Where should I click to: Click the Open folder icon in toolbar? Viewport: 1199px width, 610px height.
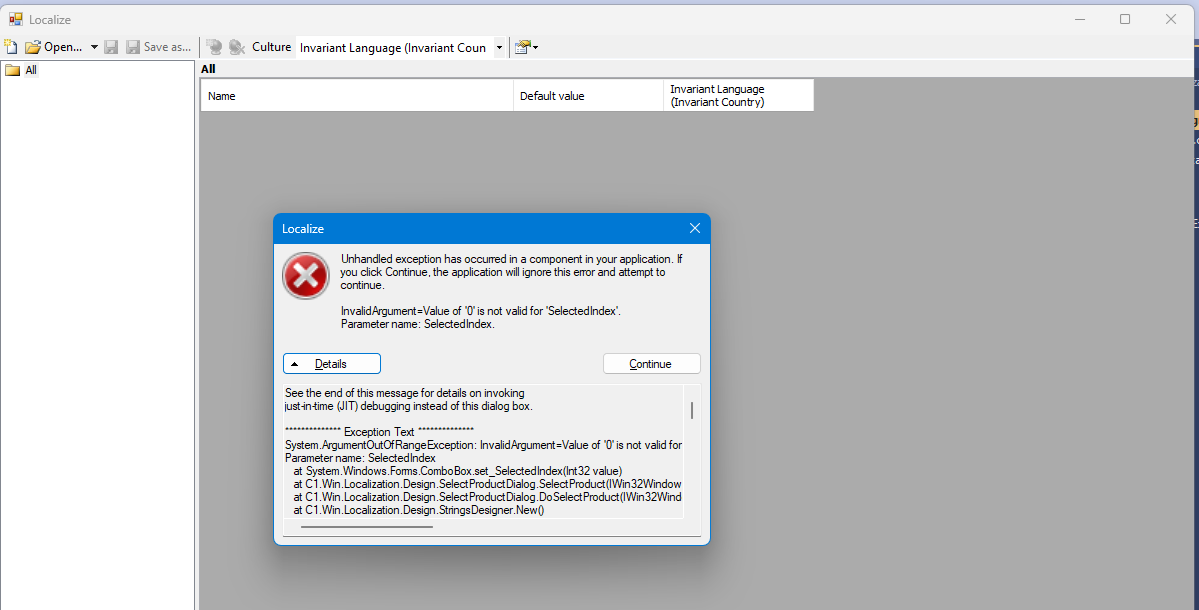coord(33,47)
